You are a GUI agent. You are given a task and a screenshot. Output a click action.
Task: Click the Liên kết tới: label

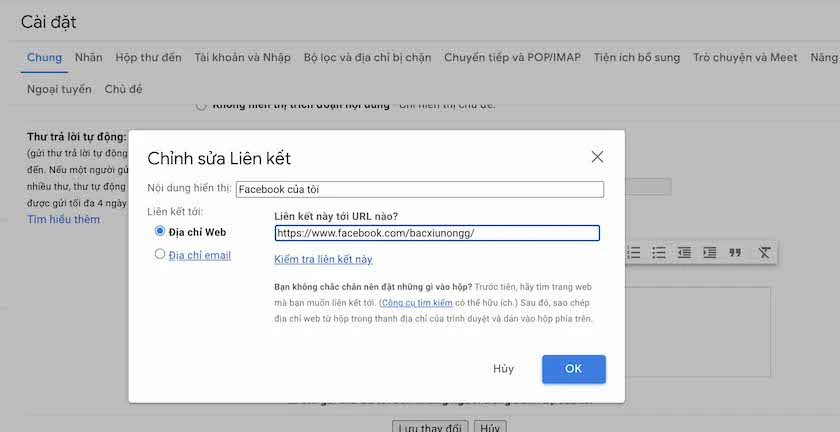pyautogui.click(x=175, y=212)
